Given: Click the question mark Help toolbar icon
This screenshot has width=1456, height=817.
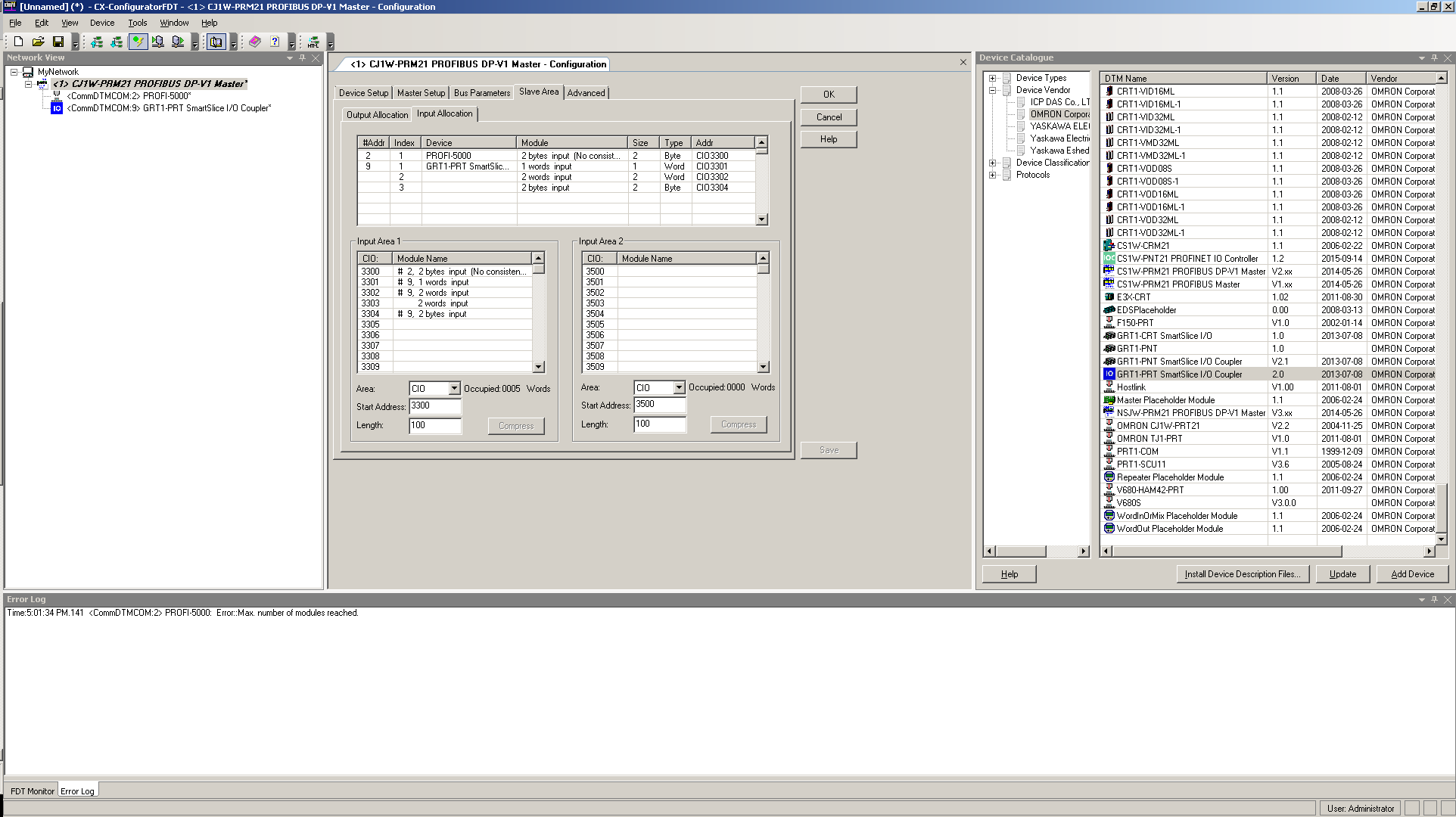Looking at the screenshot, I should (x=275, y=42).
